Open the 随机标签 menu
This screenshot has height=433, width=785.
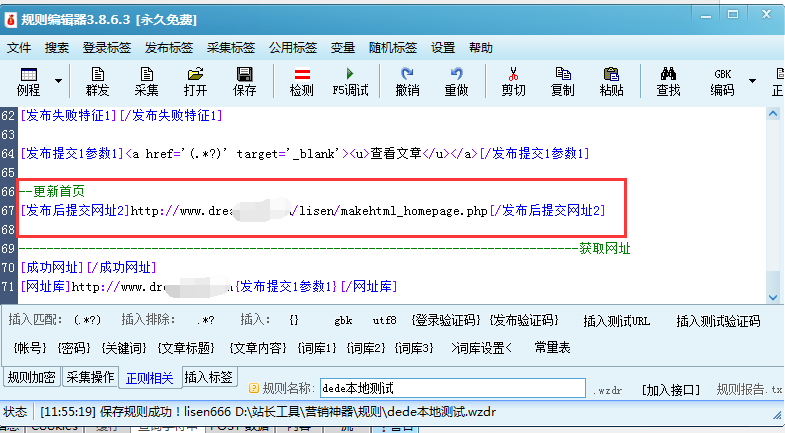(393, 48)
